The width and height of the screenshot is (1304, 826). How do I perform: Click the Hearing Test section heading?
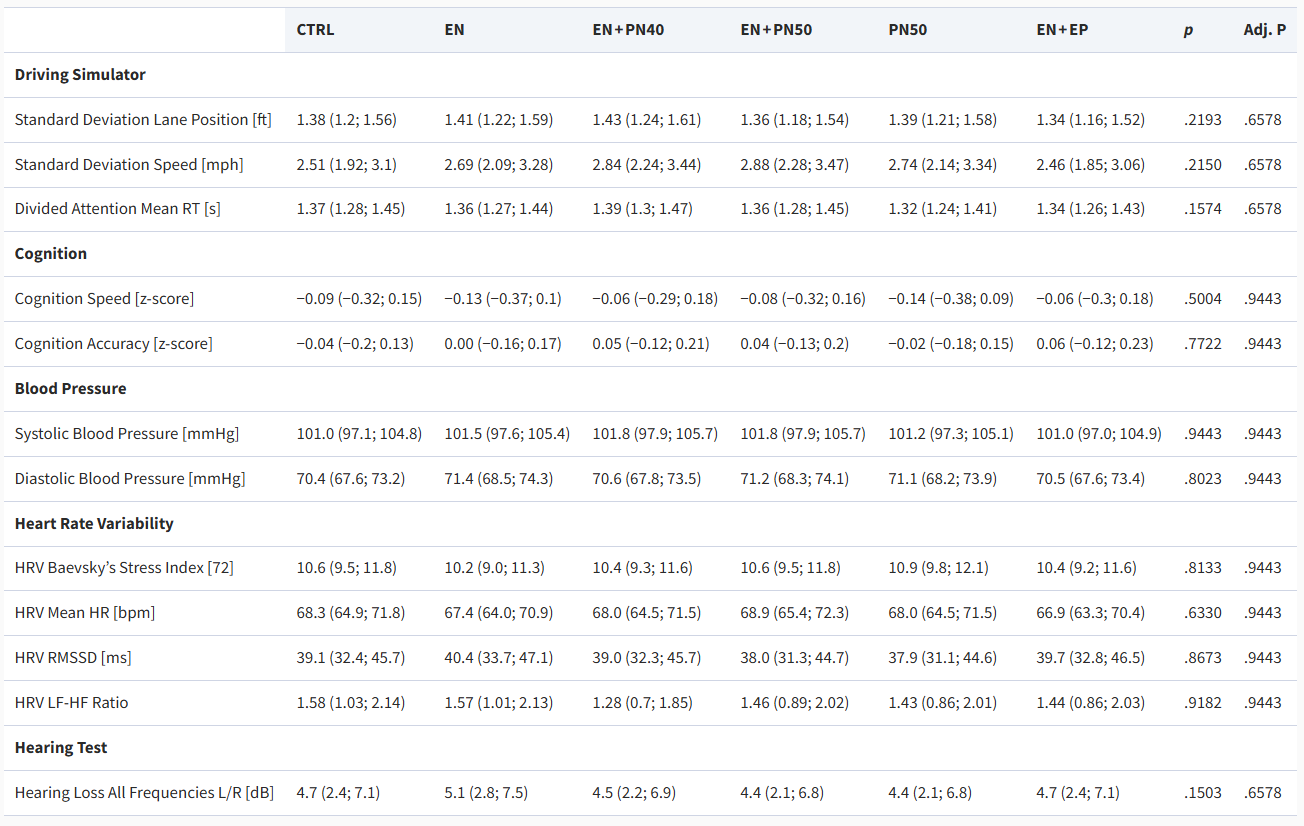[x=61, y=748]
